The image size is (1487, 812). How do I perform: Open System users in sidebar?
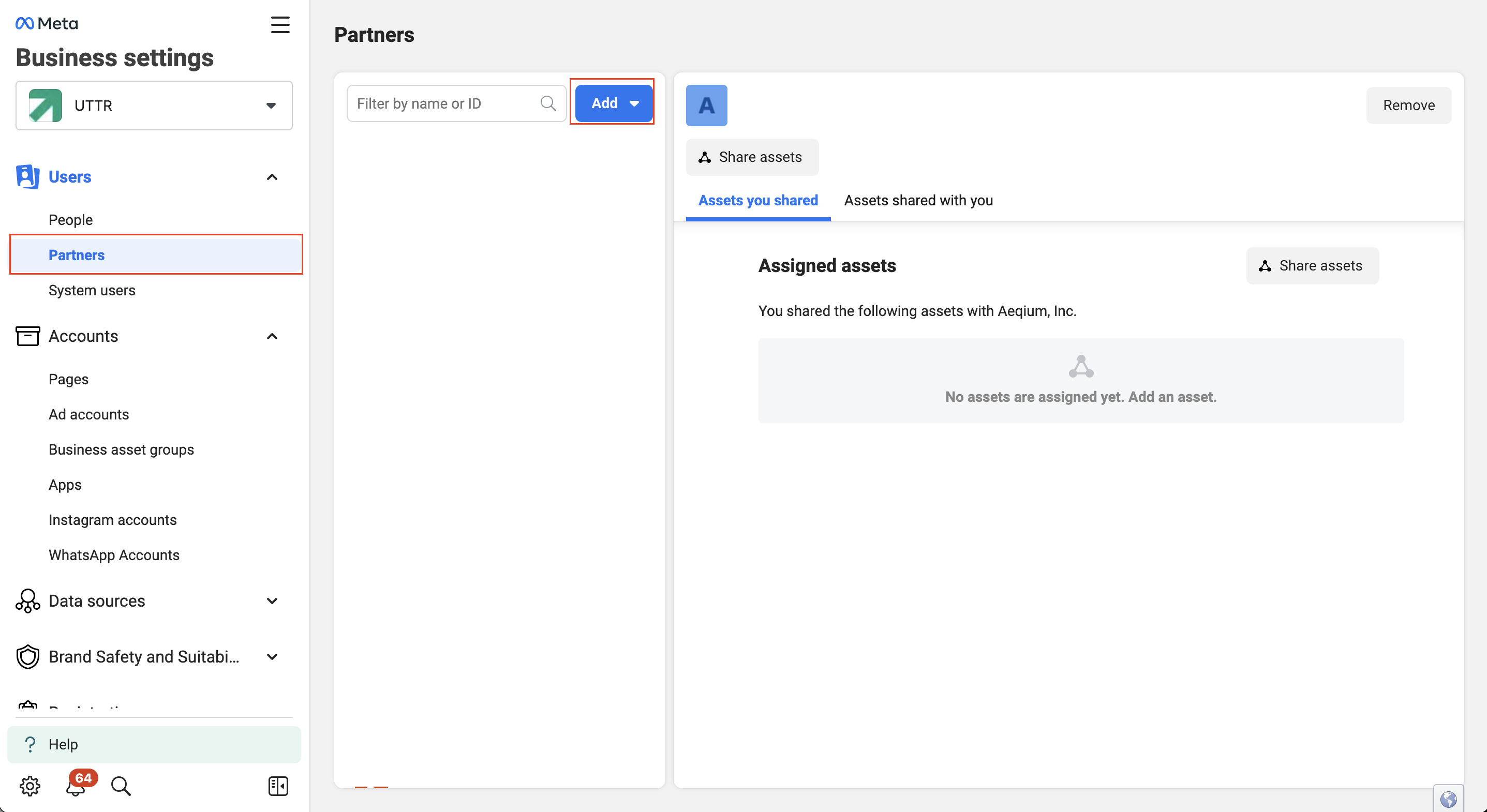92,290
